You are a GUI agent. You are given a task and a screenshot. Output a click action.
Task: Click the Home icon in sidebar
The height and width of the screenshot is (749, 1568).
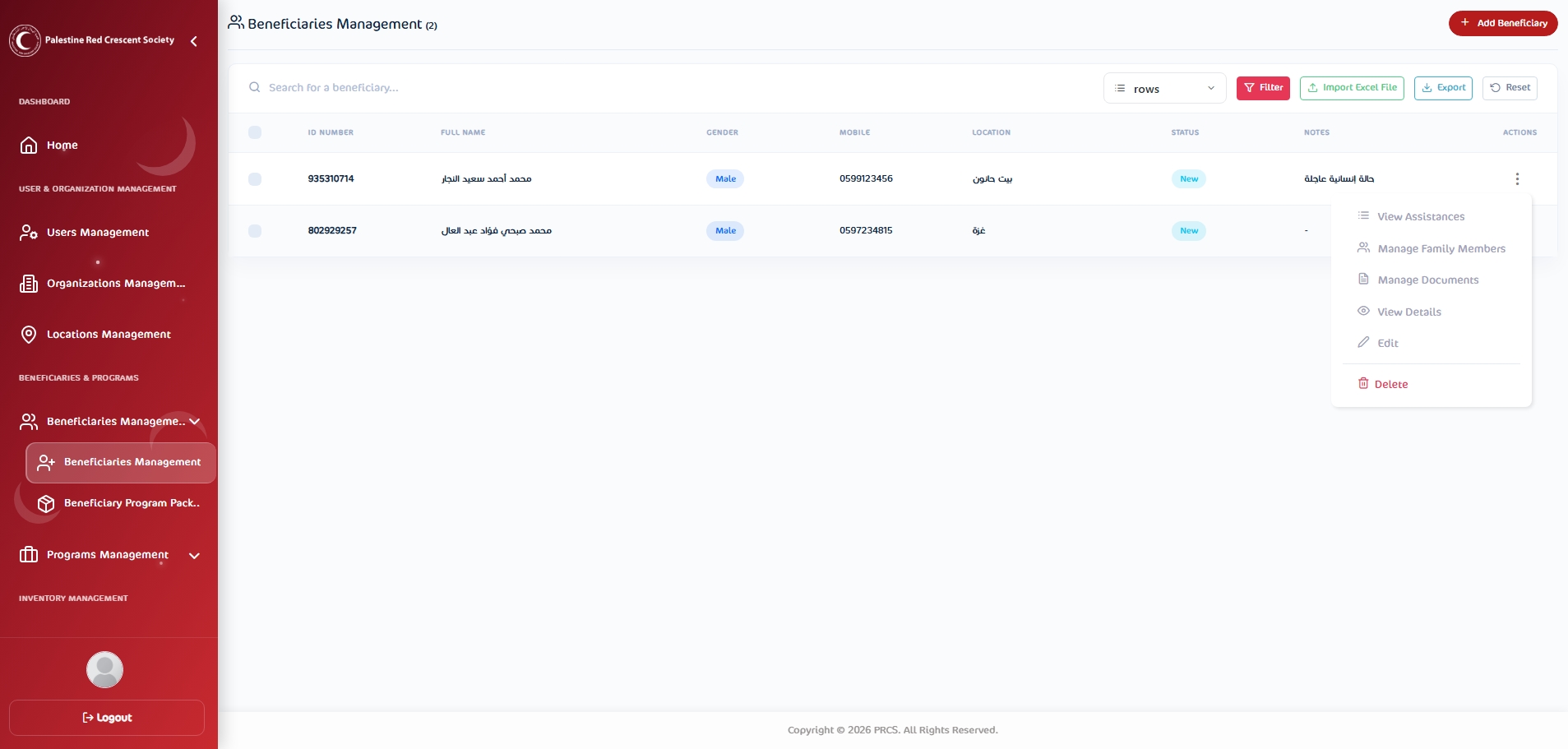tap(29, 146)
